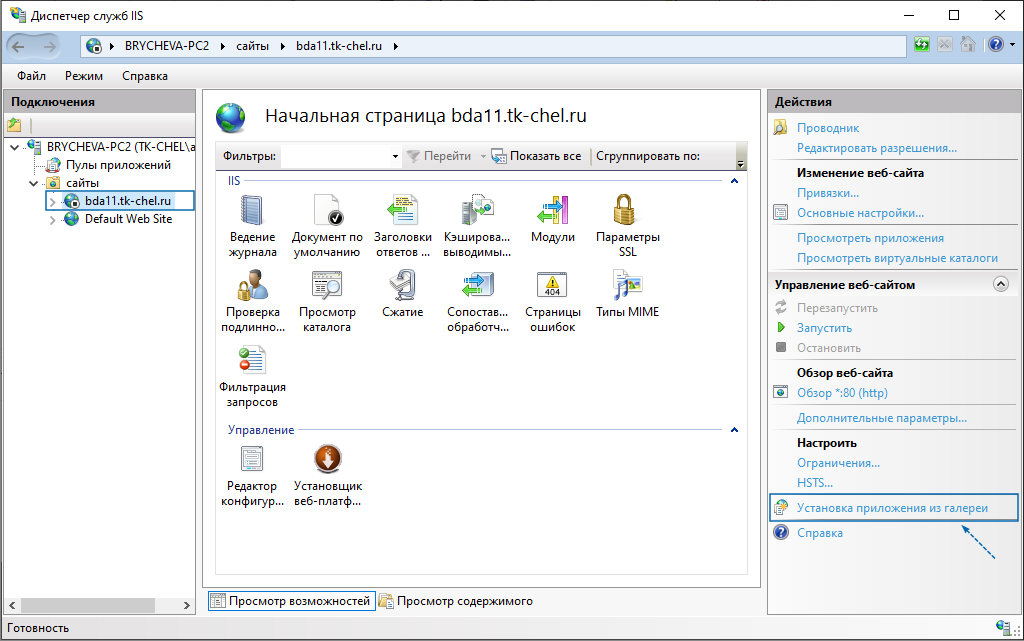Open Проверка подлинности feature

tap(253, 301)
